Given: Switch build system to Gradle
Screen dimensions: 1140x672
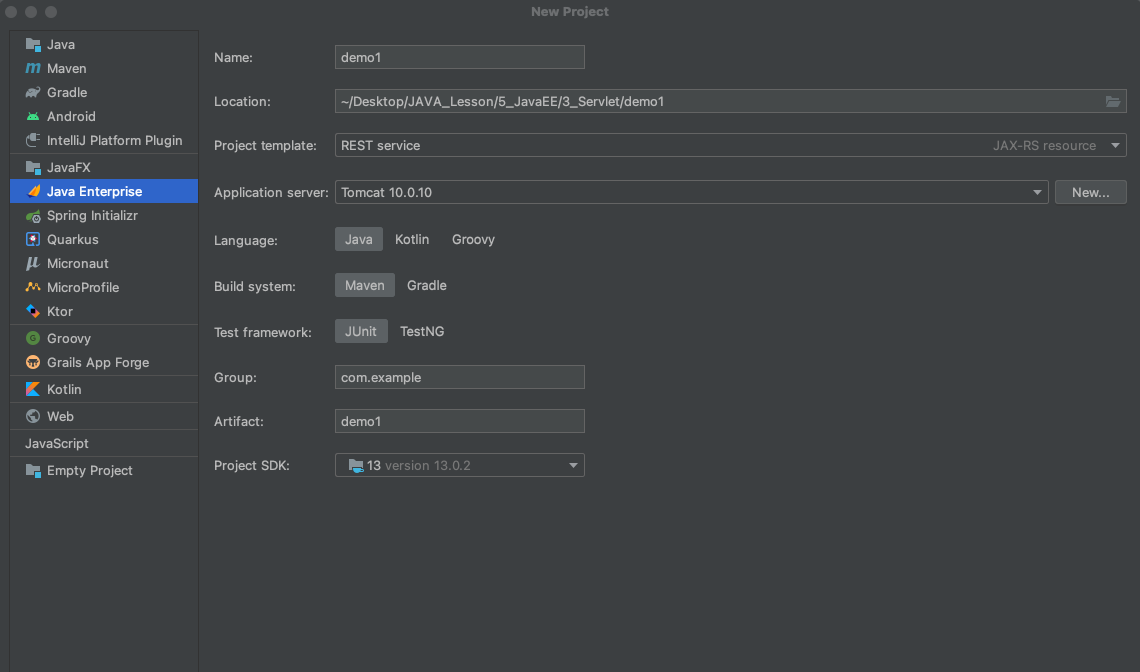Looking at the screenshot, I should coord(427,285).
